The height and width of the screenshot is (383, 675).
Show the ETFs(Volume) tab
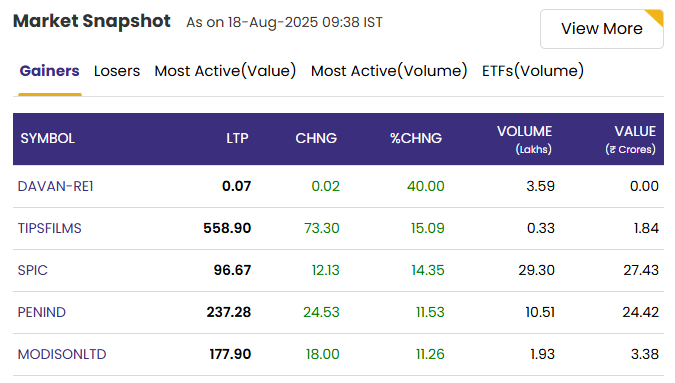coord(533,71)
